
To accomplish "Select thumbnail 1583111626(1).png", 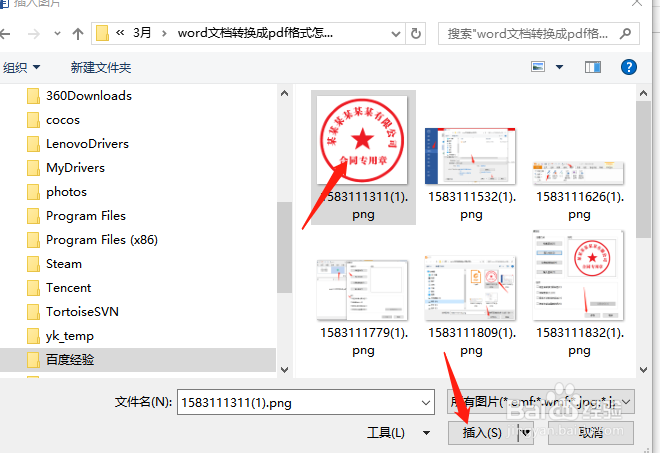I will [579, 191].
